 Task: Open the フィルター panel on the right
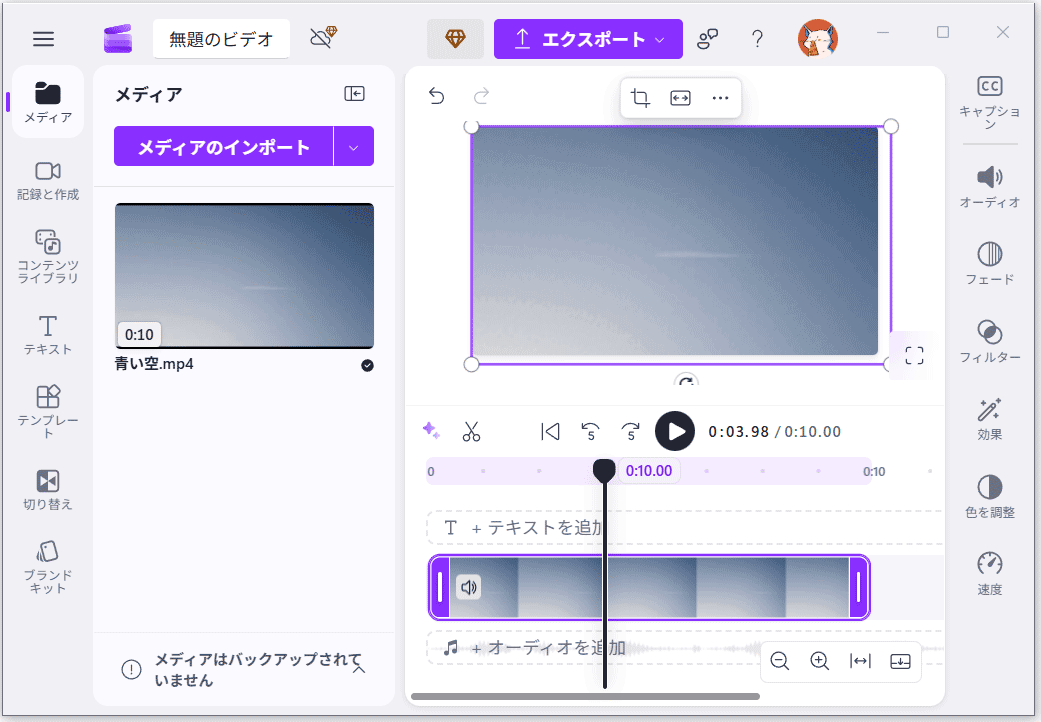pyautogui.click(x=989, y=342)
